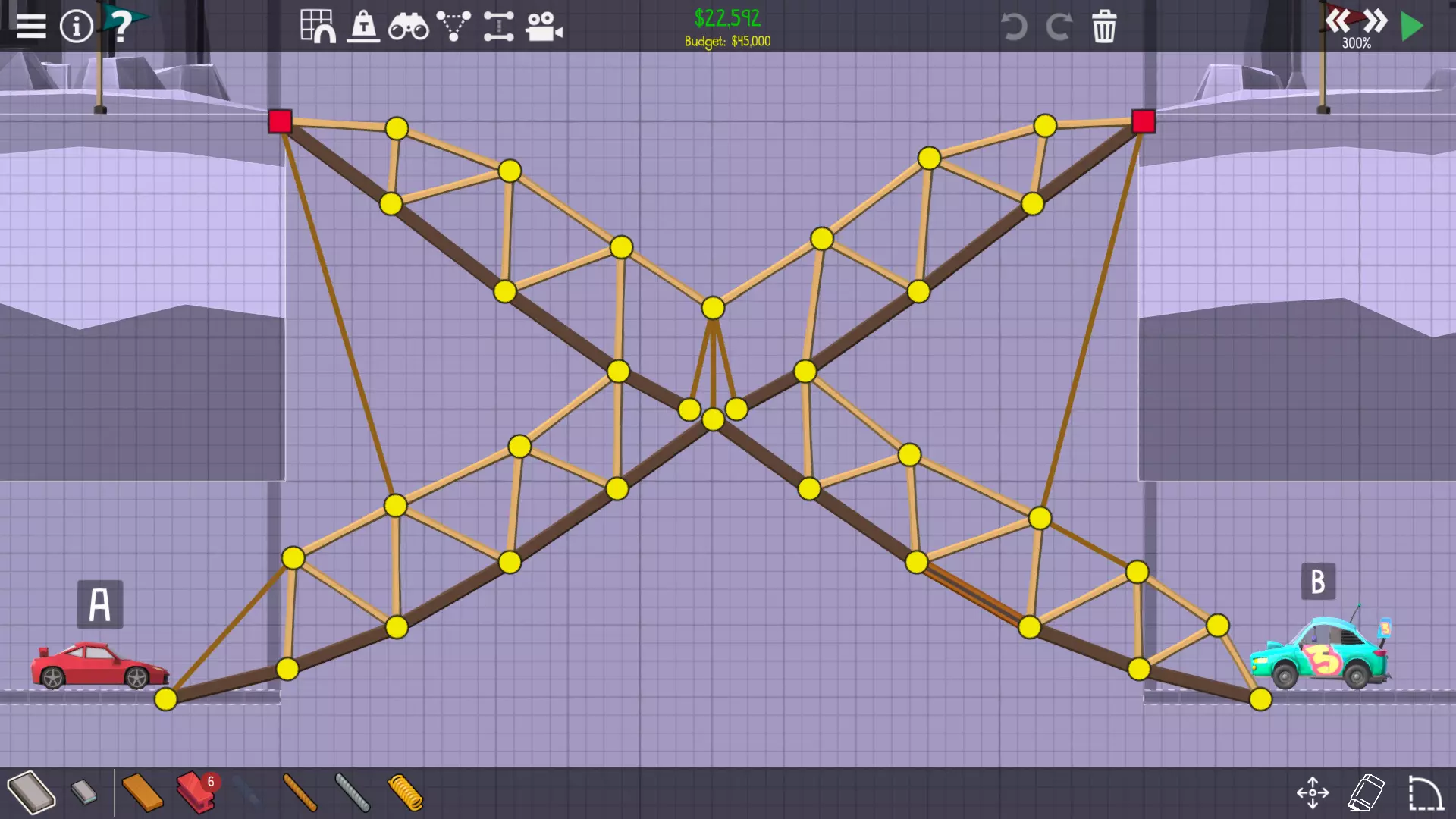Image resolution: width=1456 pixels, height=819 pixels.
Task: Click the red anchor at top left
Action: 280,121
